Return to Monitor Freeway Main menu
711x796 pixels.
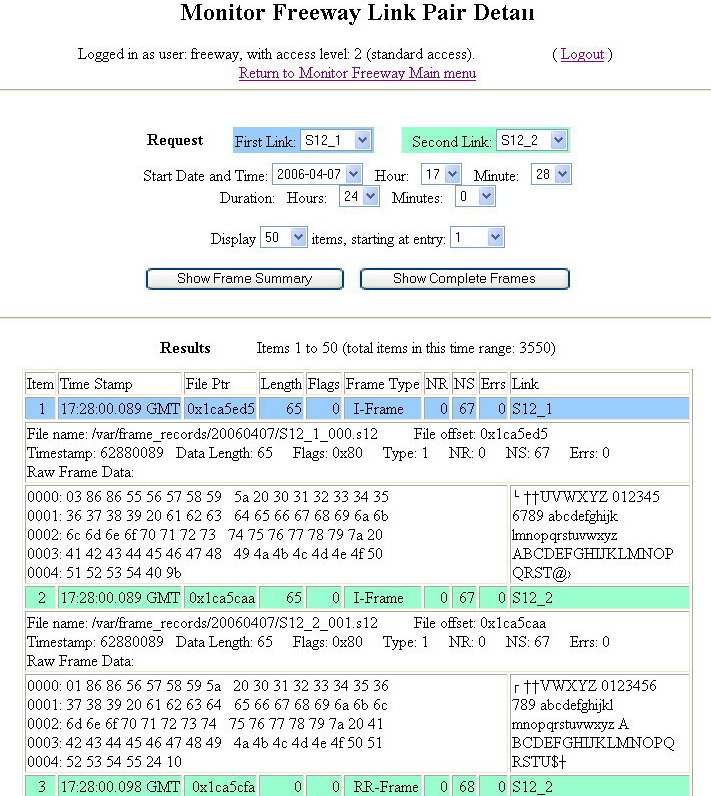pos(357,73)
